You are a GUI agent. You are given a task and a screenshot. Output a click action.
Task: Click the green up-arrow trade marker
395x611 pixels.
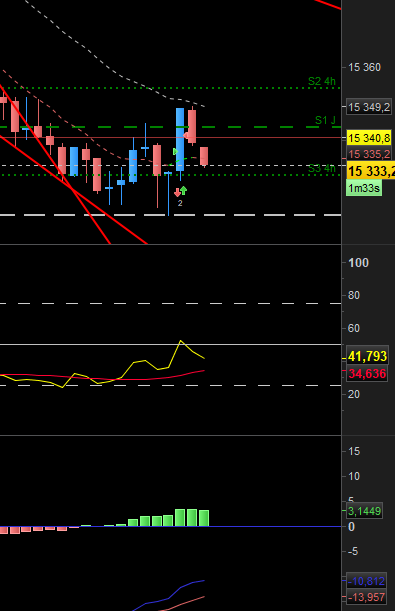coord(183,190)
